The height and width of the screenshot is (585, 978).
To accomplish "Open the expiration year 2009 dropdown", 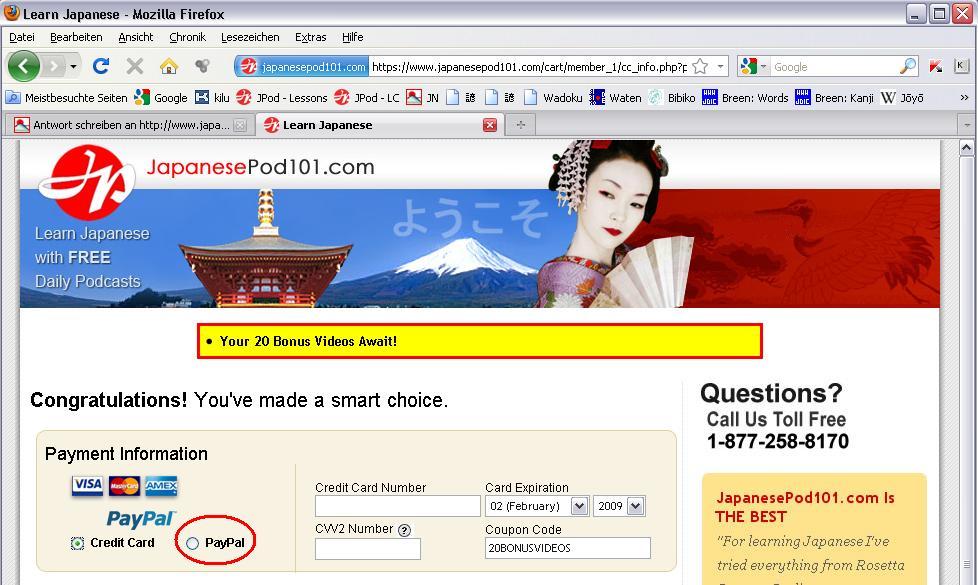I will point(619,506).
